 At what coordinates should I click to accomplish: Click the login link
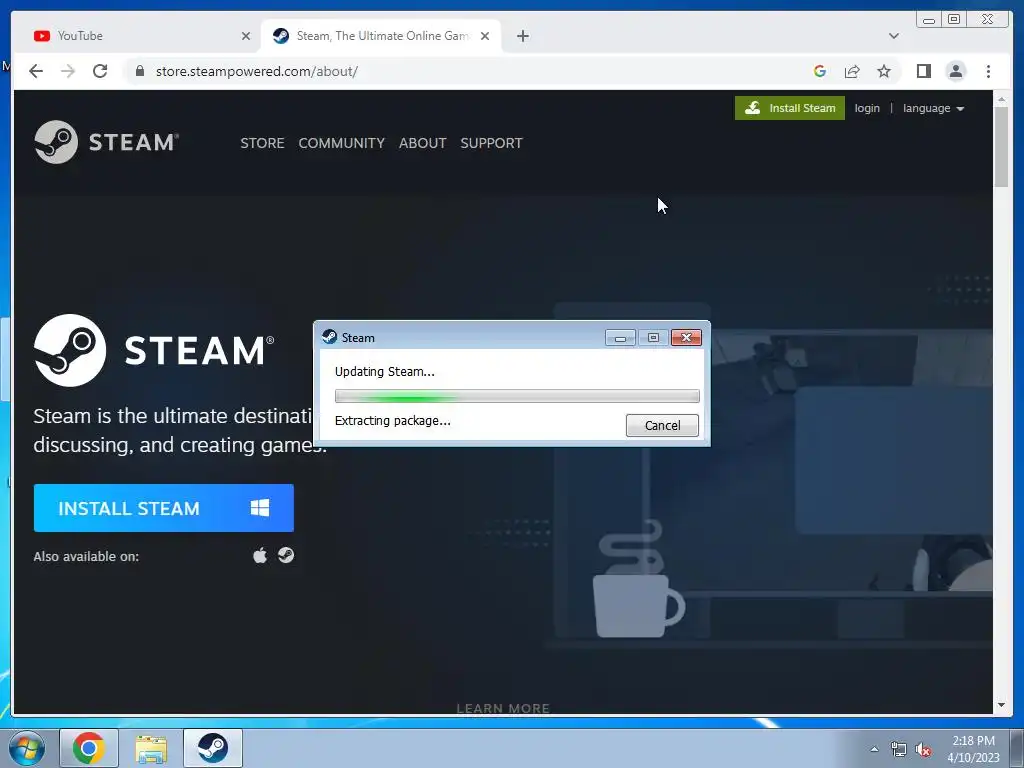(867, 108)
